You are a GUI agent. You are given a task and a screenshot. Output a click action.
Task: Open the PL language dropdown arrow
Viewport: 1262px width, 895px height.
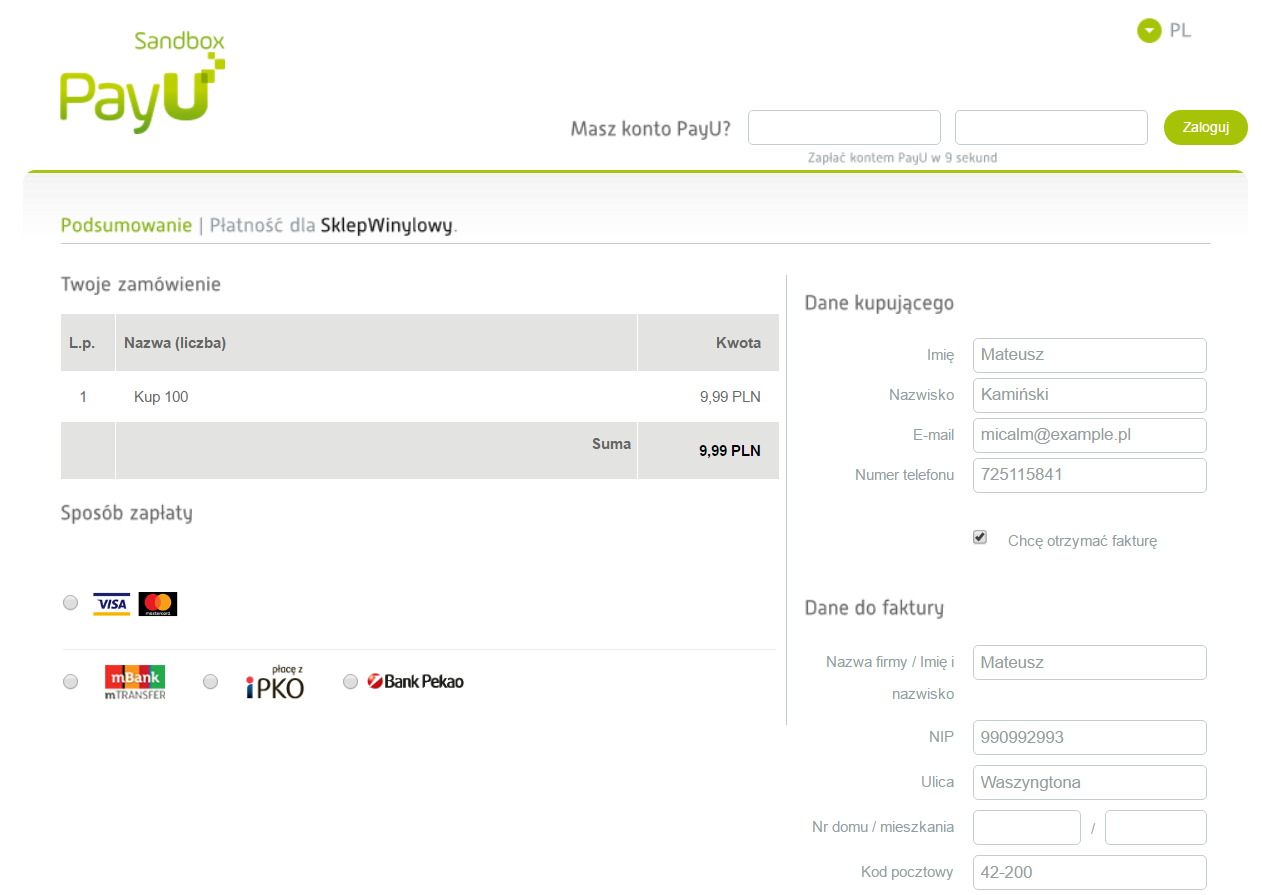[1149, 31]
